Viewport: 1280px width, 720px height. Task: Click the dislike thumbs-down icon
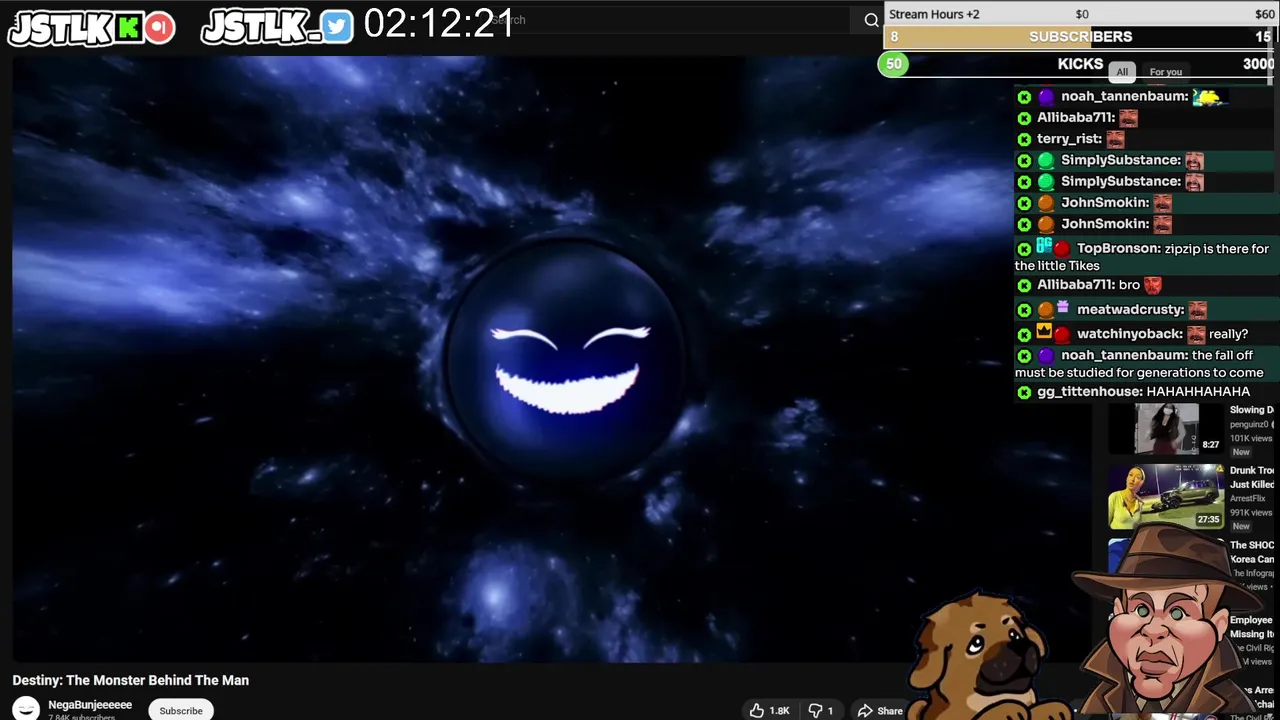(815, 710)
